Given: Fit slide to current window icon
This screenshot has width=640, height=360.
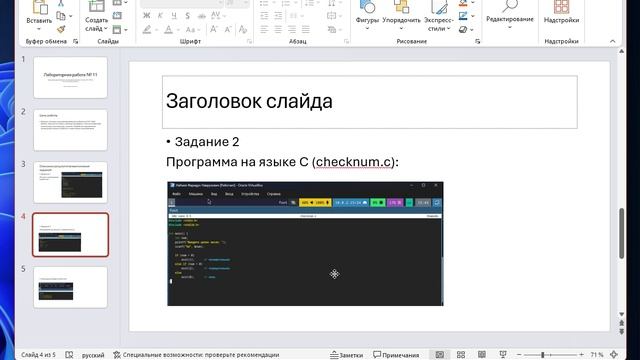Looking at the screenshot, I should point(614,355).
